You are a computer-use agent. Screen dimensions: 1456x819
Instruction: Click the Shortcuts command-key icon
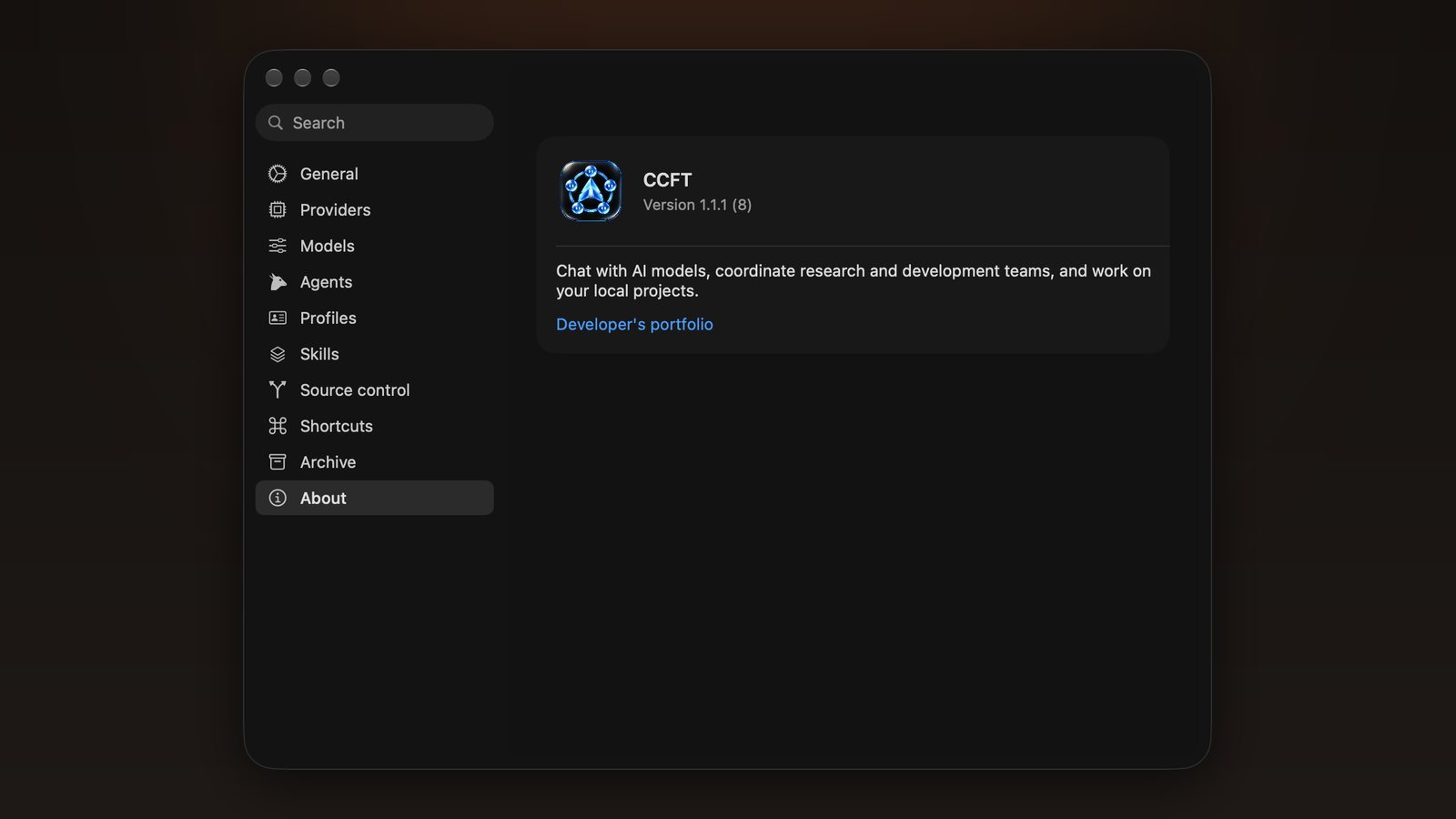pos(278,426)
